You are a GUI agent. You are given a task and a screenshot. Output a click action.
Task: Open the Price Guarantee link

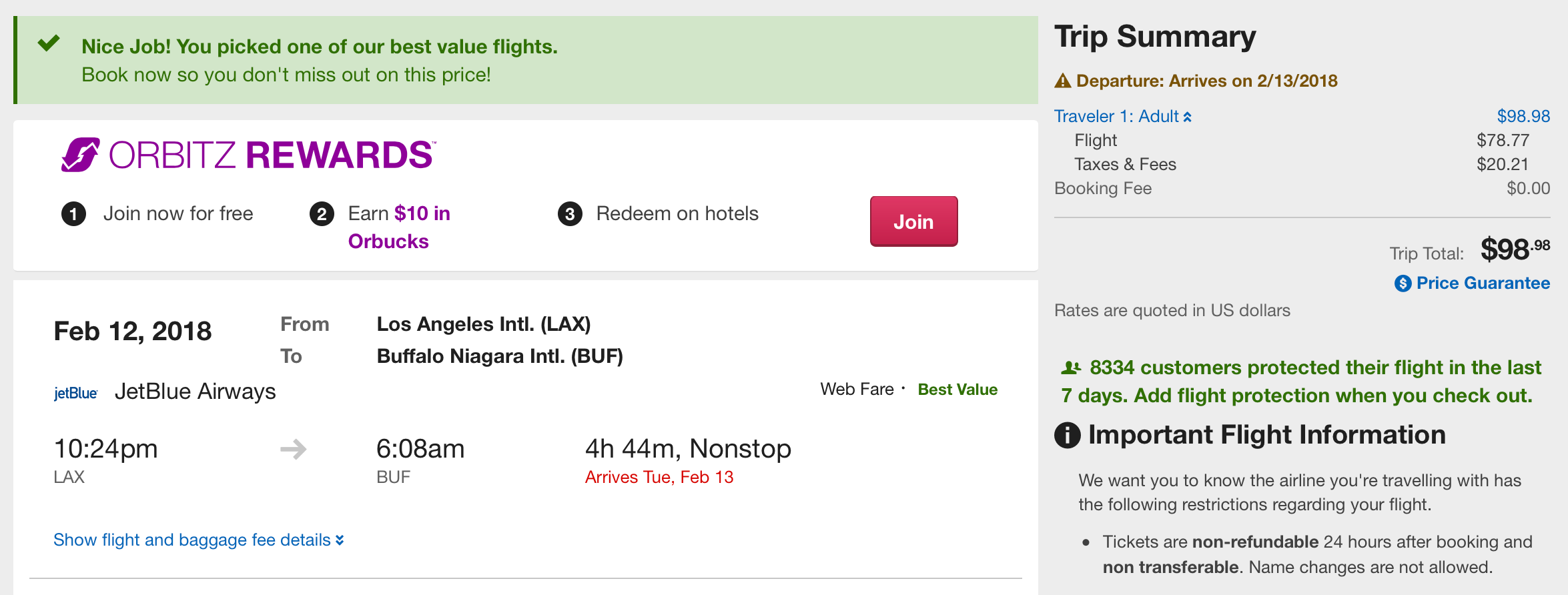point(1483,283)
